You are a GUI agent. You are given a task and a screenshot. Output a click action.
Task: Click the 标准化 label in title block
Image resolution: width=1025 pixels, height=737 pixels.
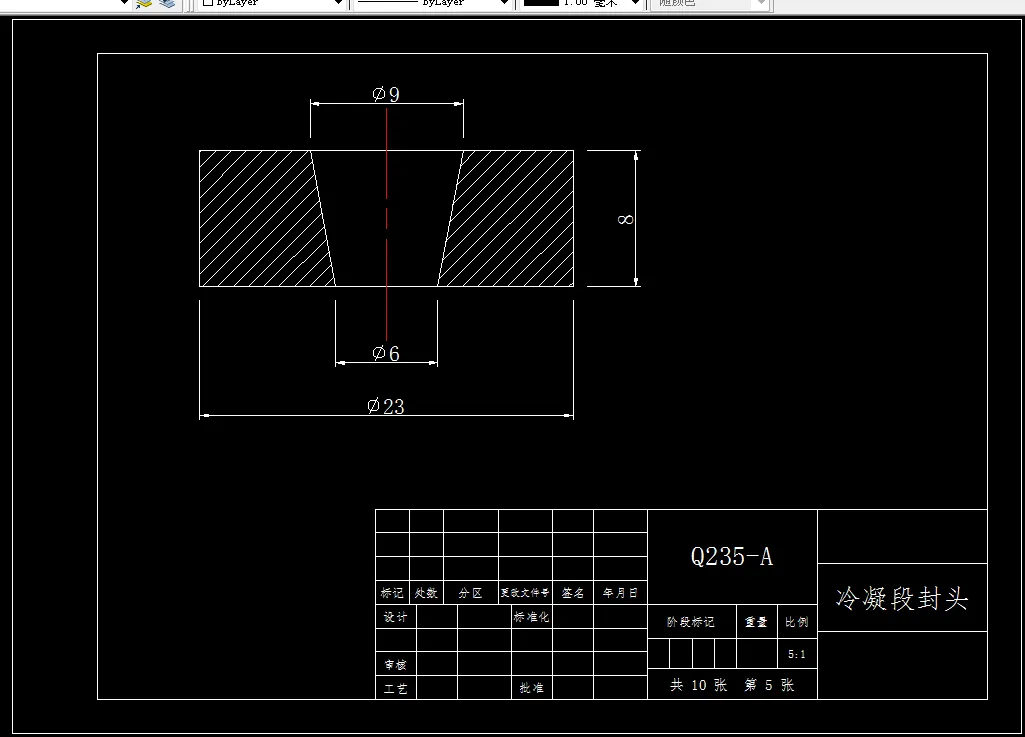coord(531,617)
